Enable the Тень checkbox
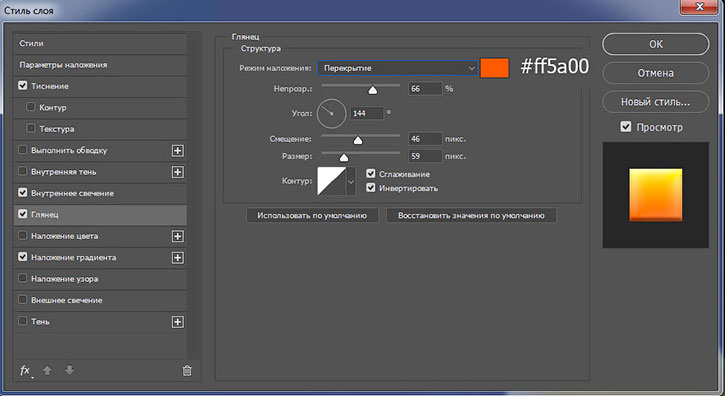Image resolution: width=725 pixels, height=396 pixels. tap(22, 321)
